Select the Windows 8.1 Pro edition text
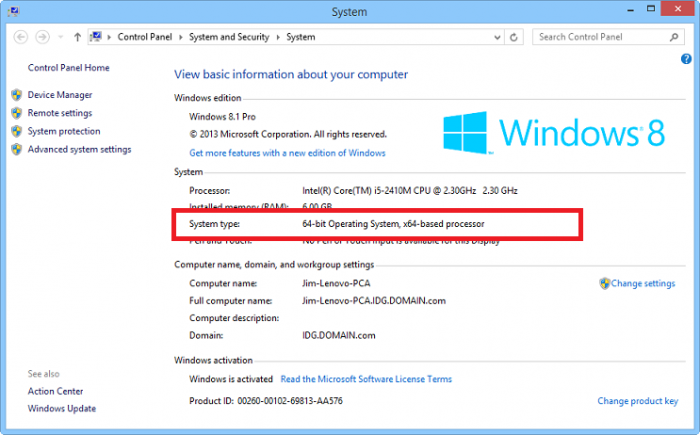The height and width of the screenshot is (435, 700). tap(222, 117)
